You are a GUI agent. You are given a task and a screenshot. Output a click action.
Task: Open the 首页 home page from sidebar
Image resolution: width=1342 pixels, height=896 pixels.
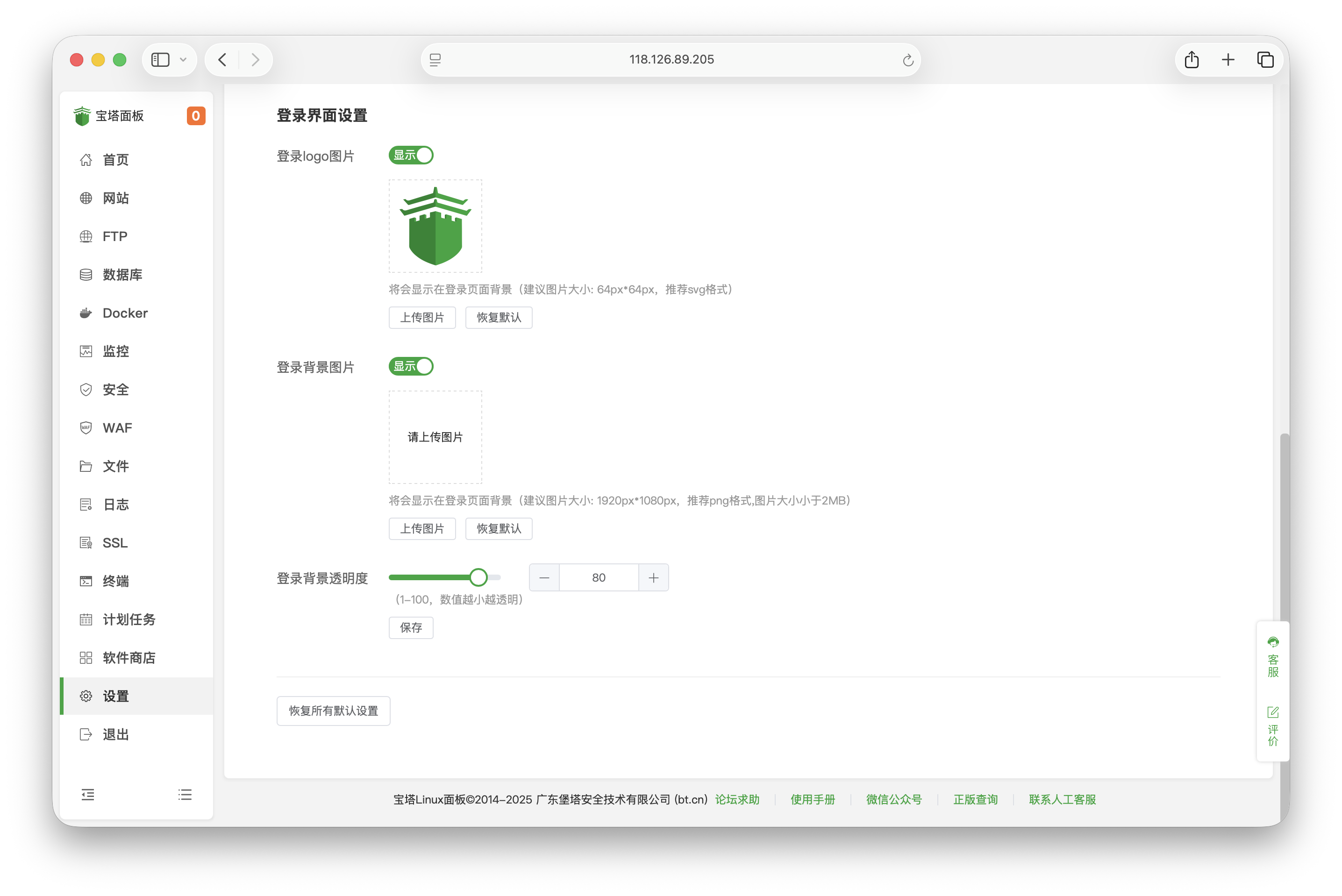tap(115, 160)
